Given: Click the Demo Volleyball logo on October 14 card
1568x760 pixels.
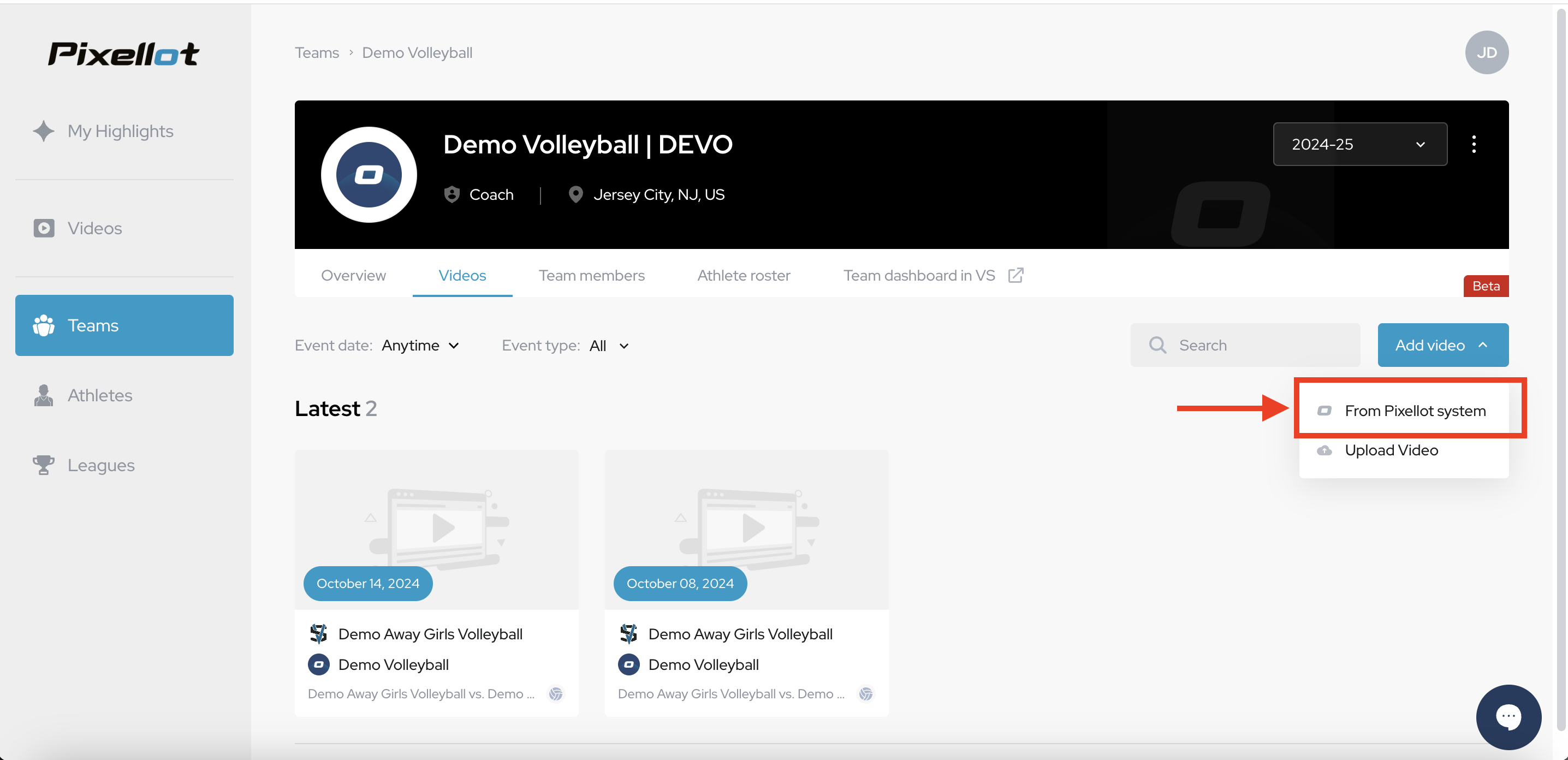Looking at the screenshot, I should [x=318, y=664].
